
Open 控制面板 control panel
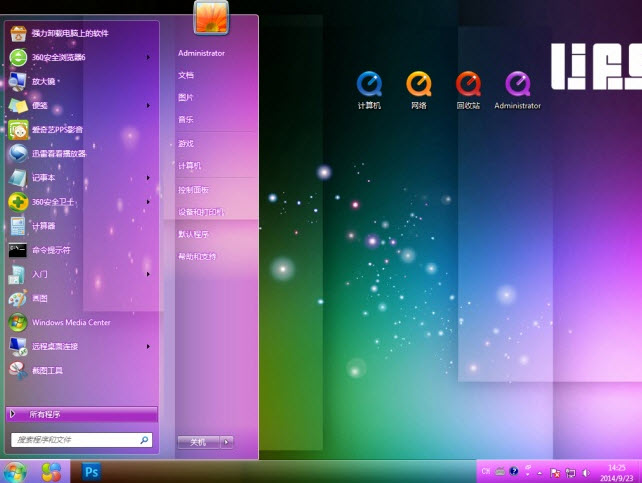click(x=193, y=190)
